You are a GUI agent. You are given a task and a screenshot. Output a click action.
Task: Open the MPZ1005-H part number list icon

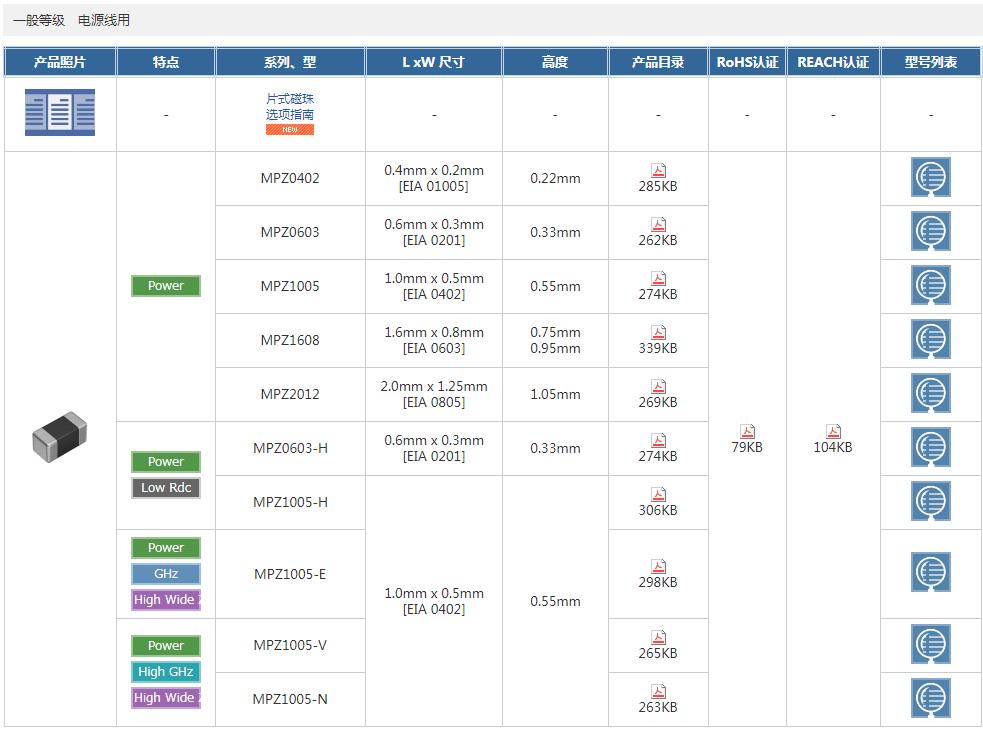tap(930, 502)
